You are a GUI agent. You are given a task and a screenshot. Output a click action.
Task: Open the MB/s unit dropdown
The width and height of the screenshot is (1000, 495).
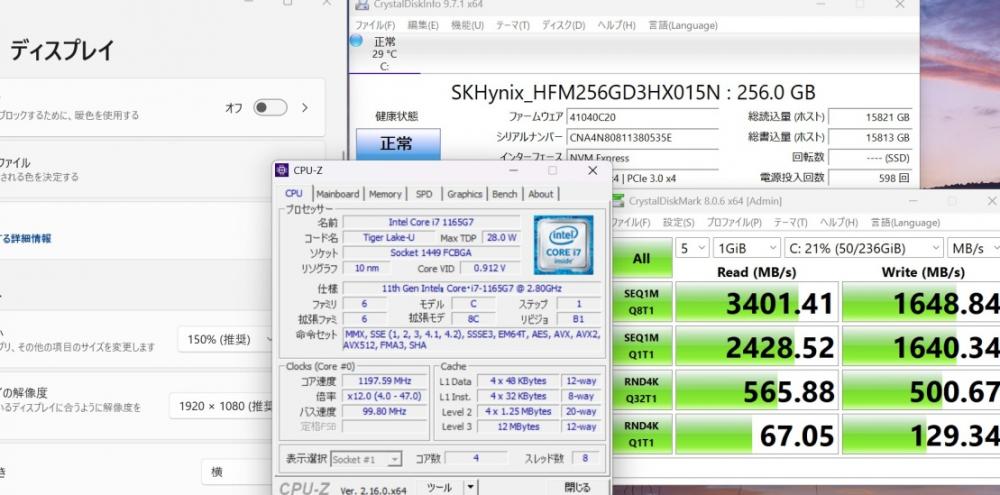coord(974,248)
